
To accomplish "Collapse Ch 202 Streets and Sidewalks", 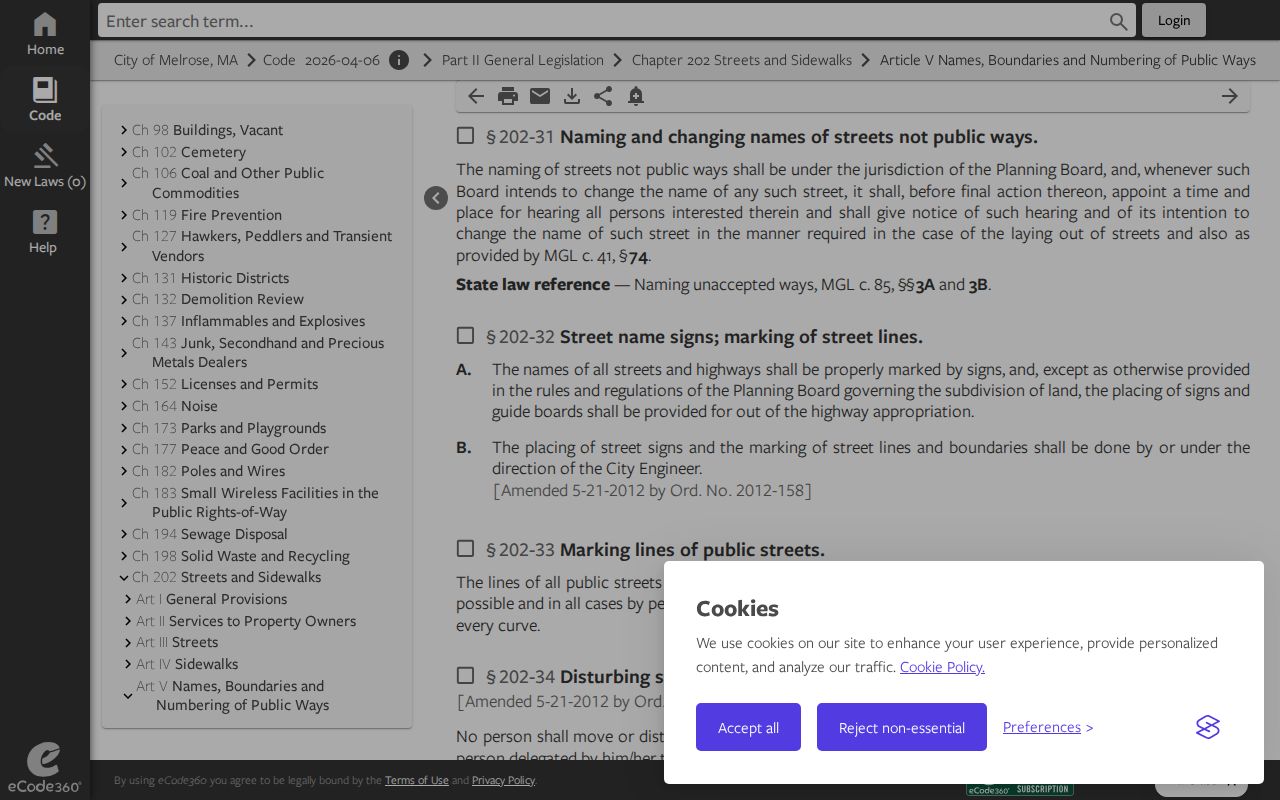I will [x=124, y=577].
